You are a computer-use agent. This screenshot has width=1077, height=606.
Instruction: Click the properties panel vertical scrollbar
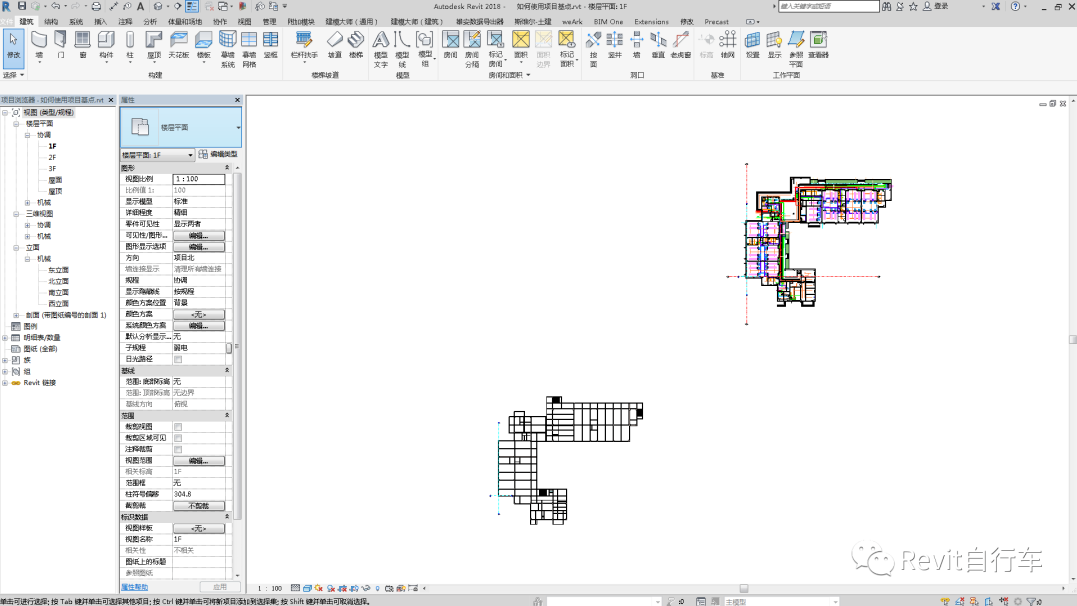(238, 346)
